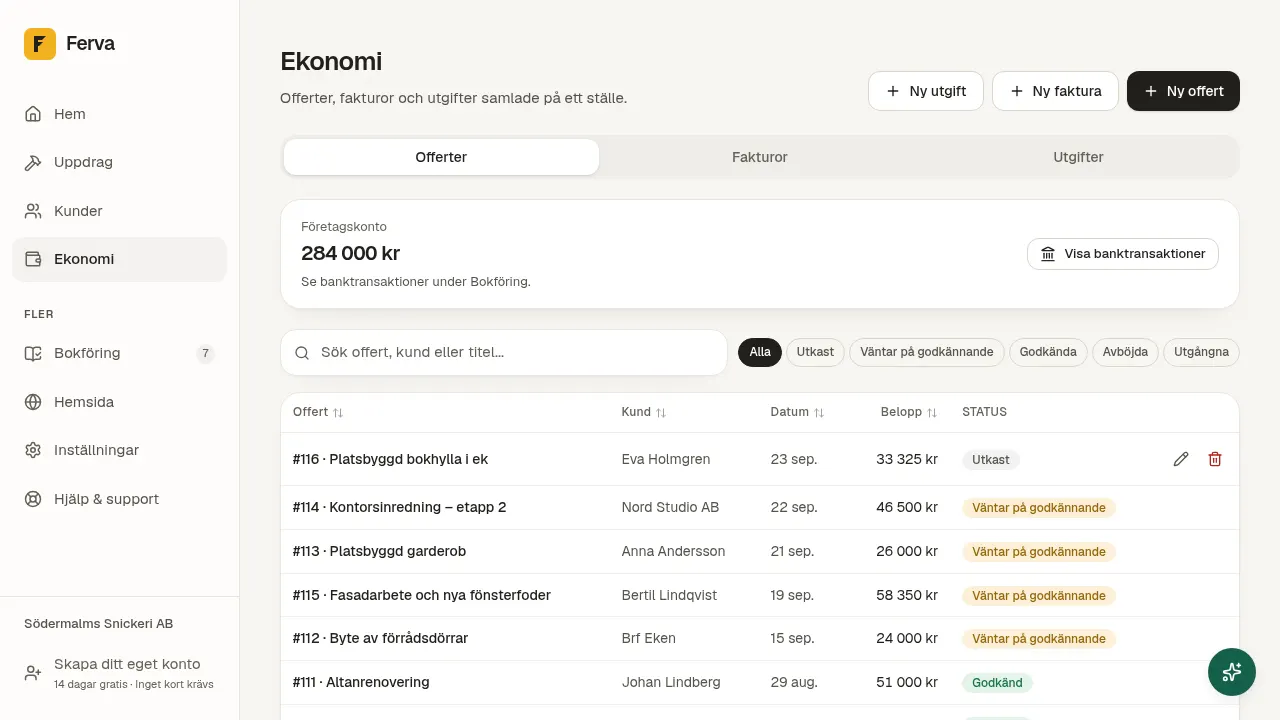Switch to the Fakturor tab

tap(760, 157)
